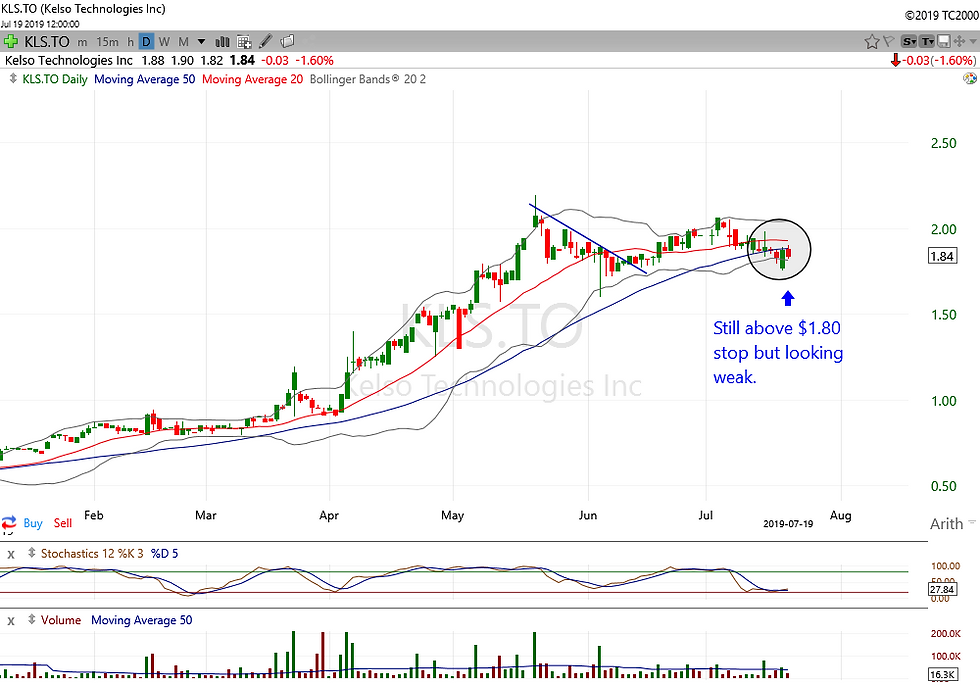The height and width of the screenshot is (686, 980).
Task: Click the -1.60% change in quote row
Action: (x=314, y=61)
